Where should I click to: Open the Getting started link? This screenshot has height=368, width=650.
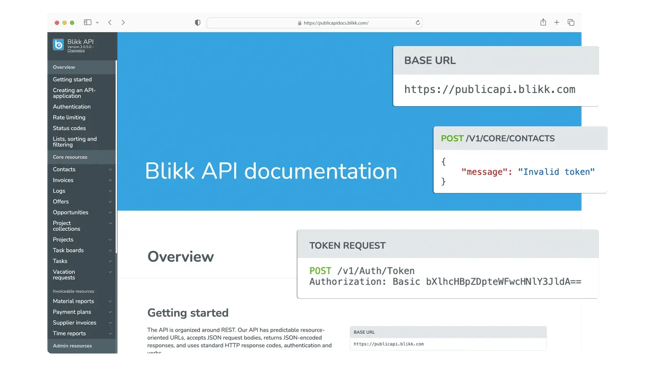pyautogui.click(x=72, y=80)
